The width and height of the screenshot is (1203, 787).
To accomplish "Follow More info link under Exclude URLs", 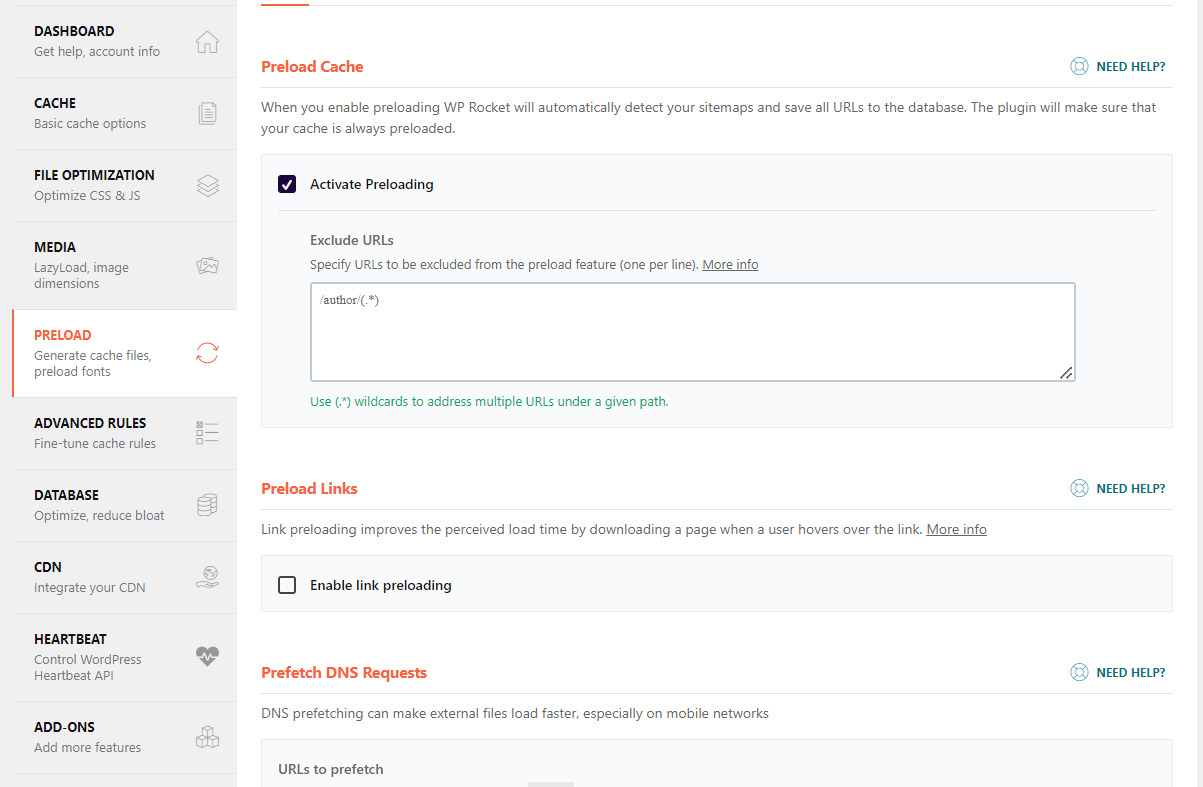I will tap(730, 265).
